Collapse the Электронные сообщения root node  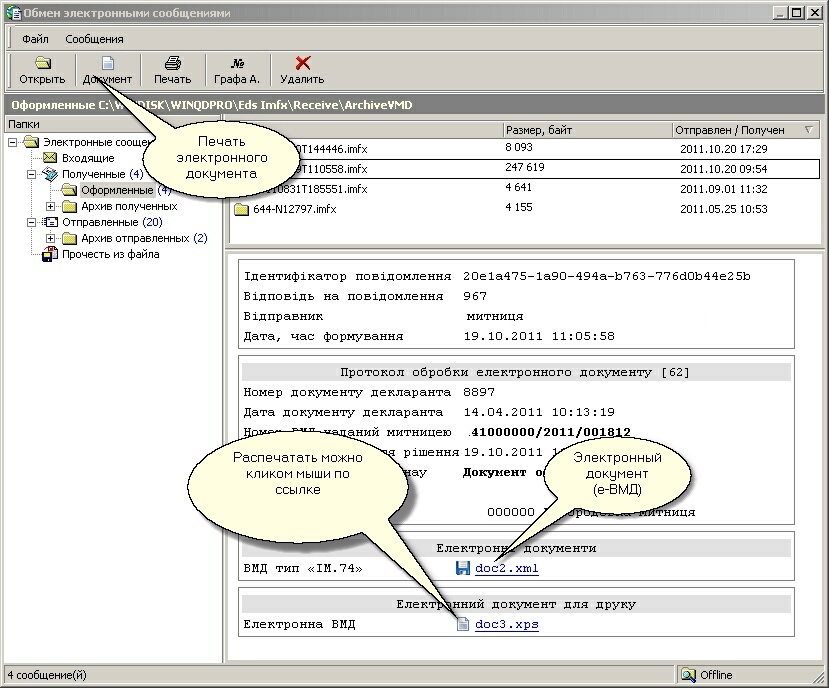13,142
